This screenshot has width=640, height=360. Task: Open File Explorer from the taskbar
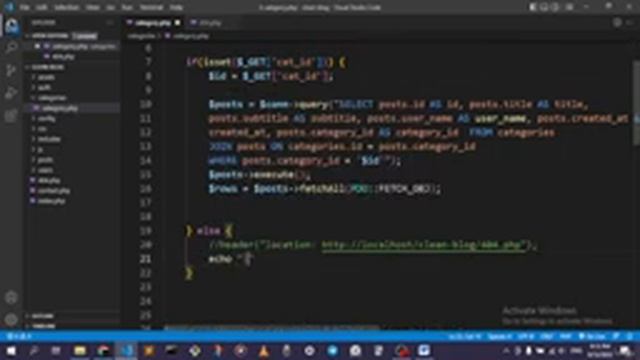point(80,351)
